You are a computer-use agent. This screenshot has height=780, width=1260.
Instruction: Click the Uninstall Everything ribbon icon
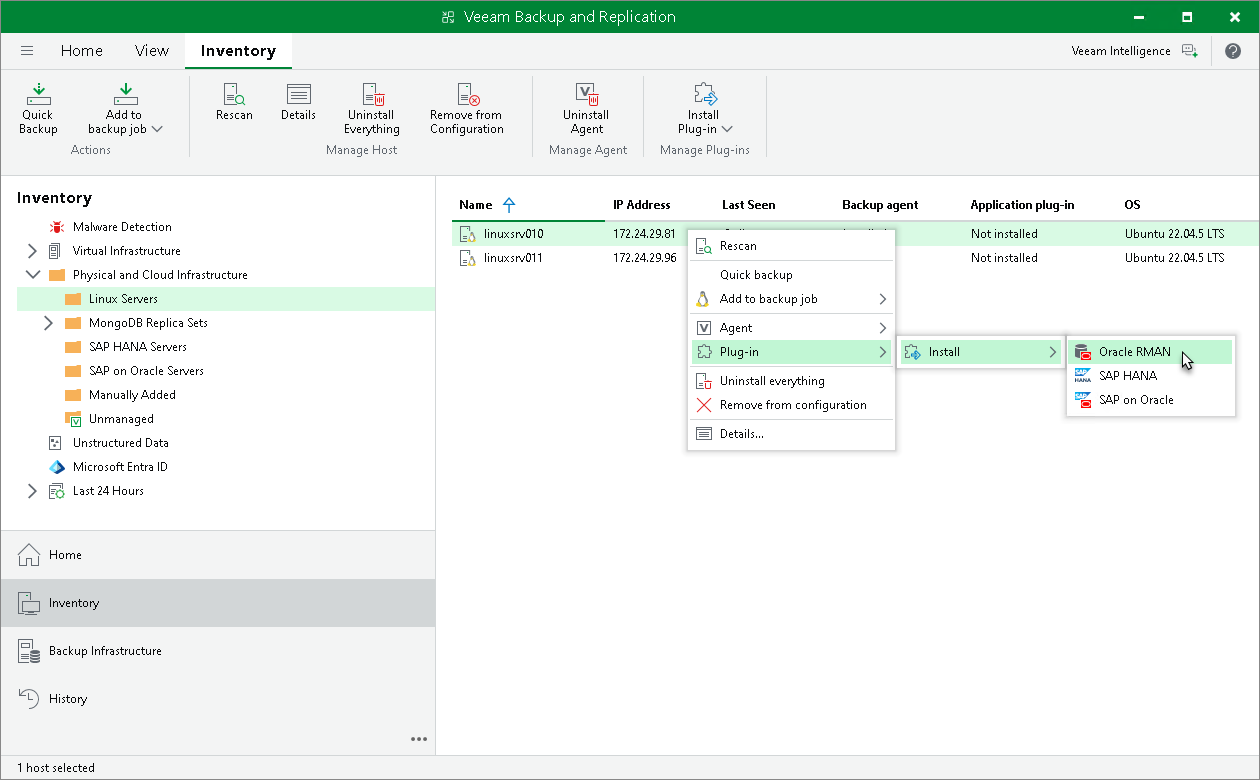372,94
